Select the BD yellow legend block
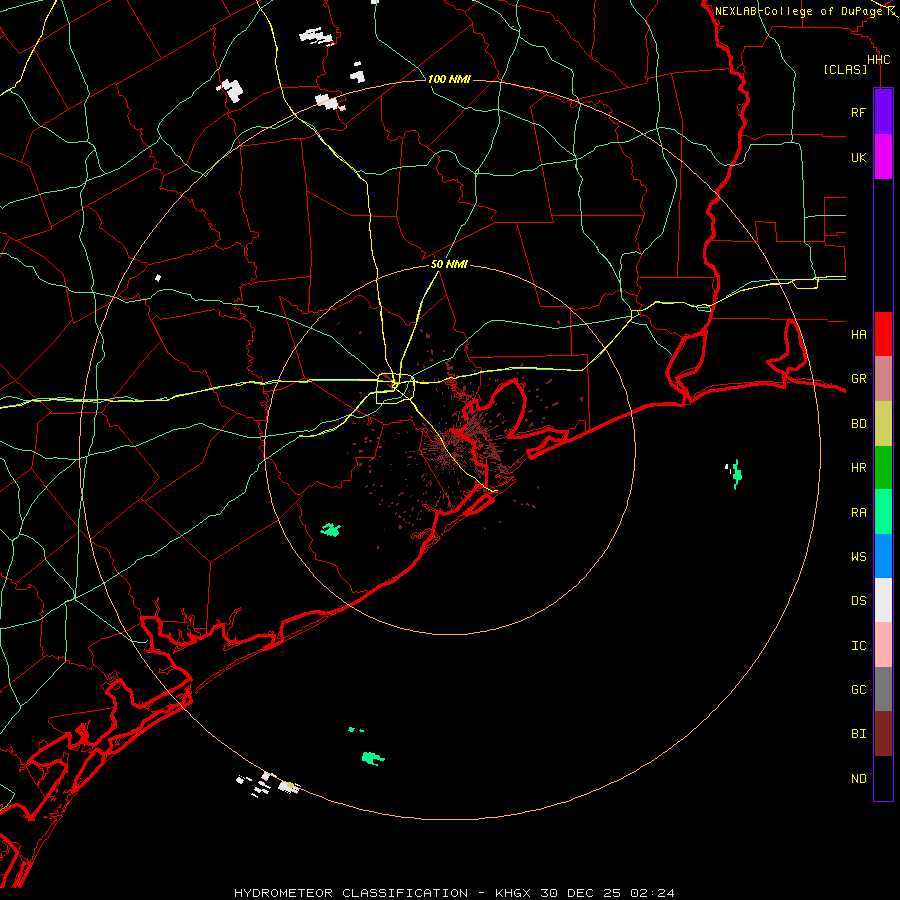The height and width of the screenshot is (900, 900). [883, 423]
